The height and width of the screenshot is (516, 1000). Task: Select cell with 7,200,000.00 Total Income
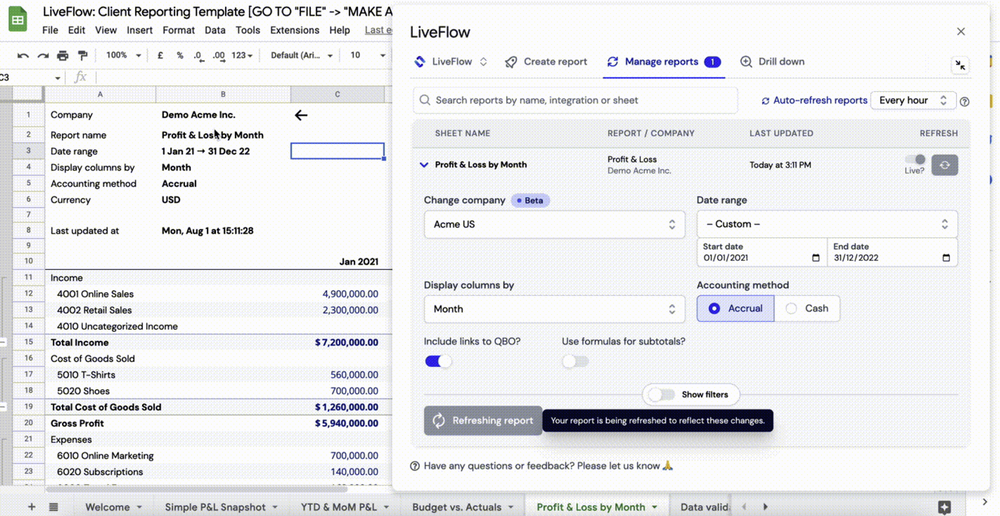point(338,343)
